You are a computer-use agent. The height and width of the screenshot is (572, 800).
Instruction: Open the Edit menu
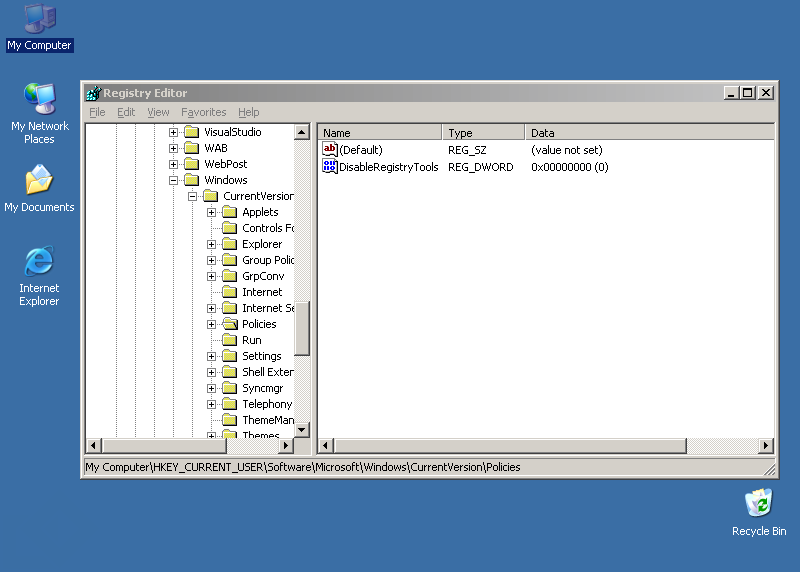(x=126, y=112)
